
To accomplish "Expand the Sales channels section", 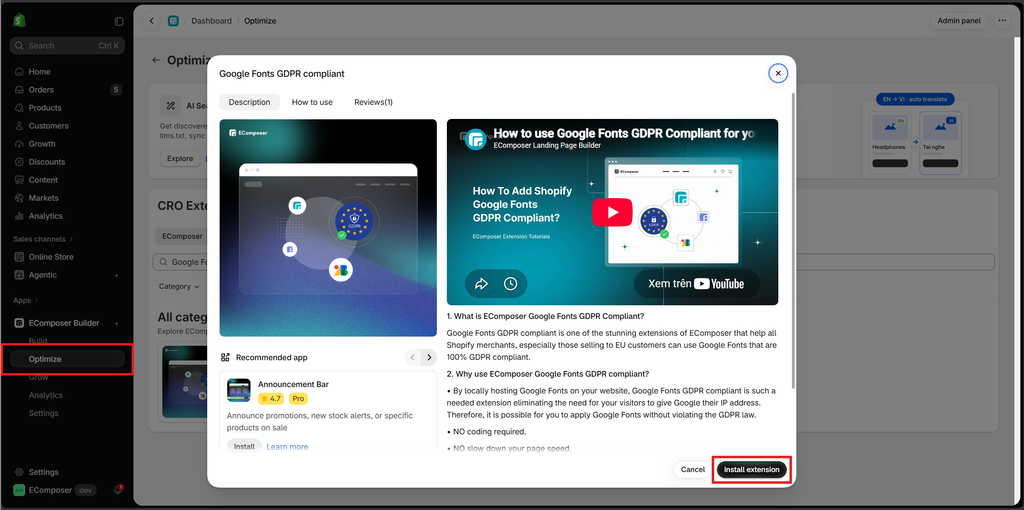I will pyautogui.click(x=43, y=239).
